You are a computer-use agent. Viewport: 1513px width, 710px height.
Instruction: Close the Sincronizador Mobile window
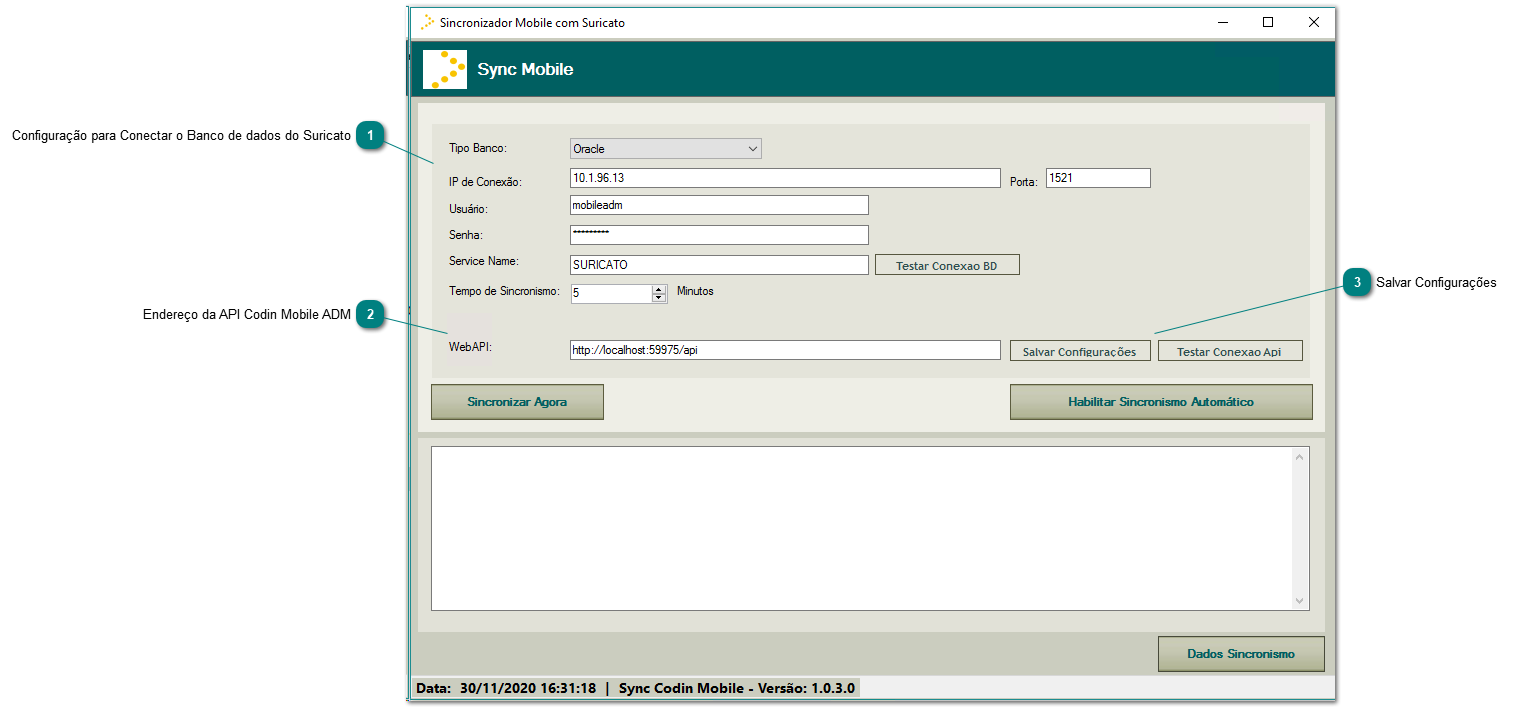coord(1313,22)
